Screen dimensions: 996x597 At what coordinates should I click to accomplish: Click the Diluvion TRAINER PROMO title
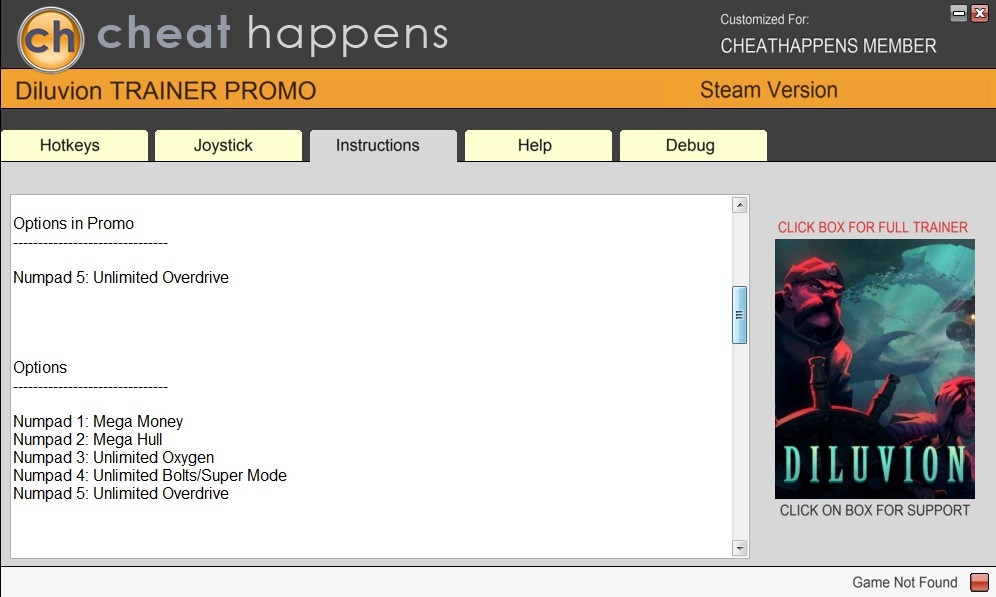point(166,91)
